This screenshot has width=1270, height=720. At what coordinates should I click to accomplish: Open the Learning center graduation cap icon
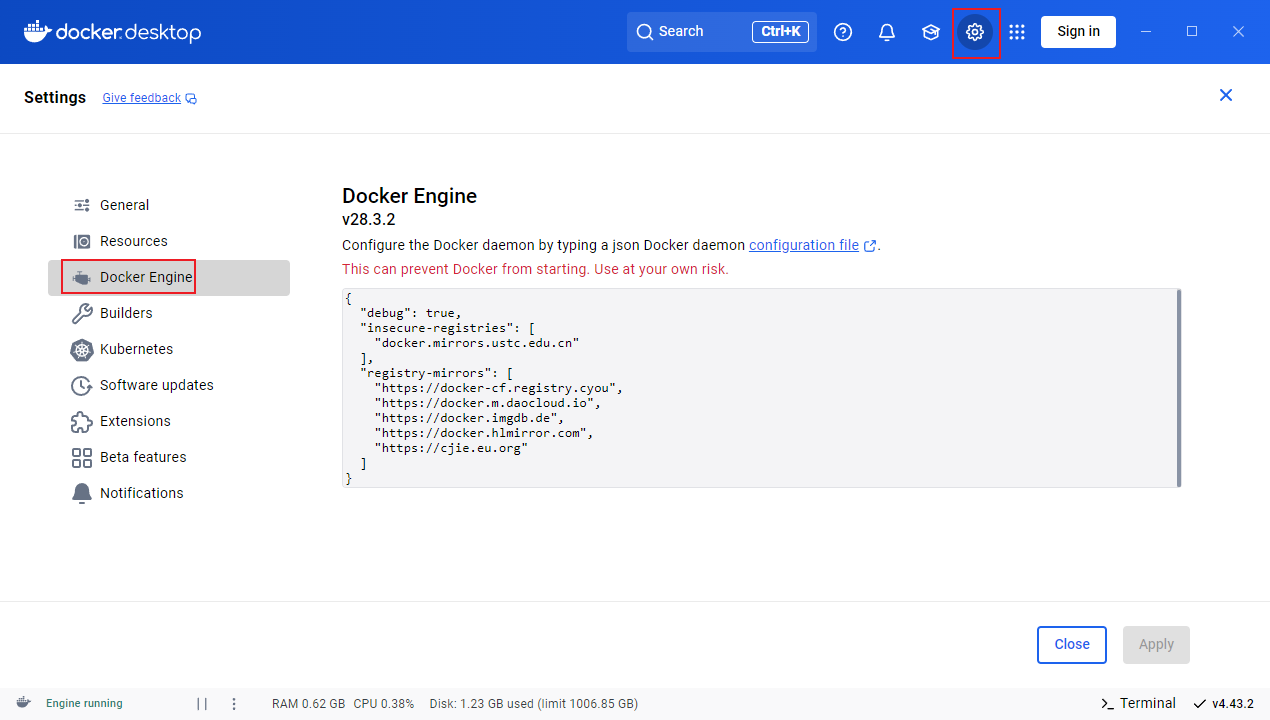click(x=931, y=32)
